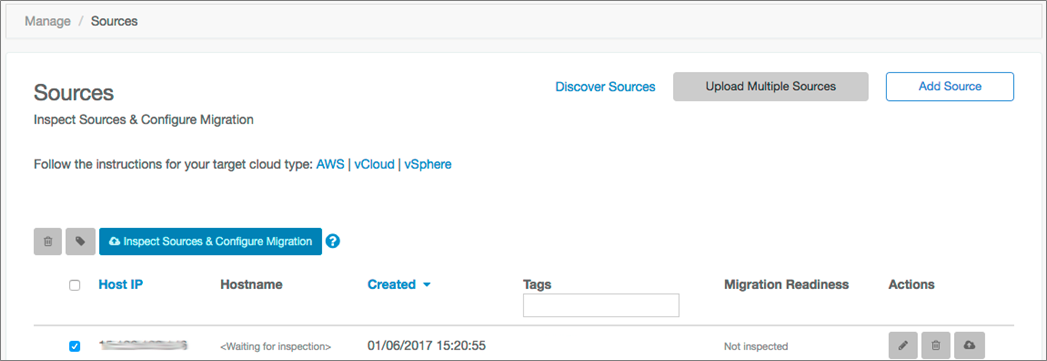The width and height of the screenshot is (1047, 361).
Task: Click the Tags filter input field
Action: (601, 305)
